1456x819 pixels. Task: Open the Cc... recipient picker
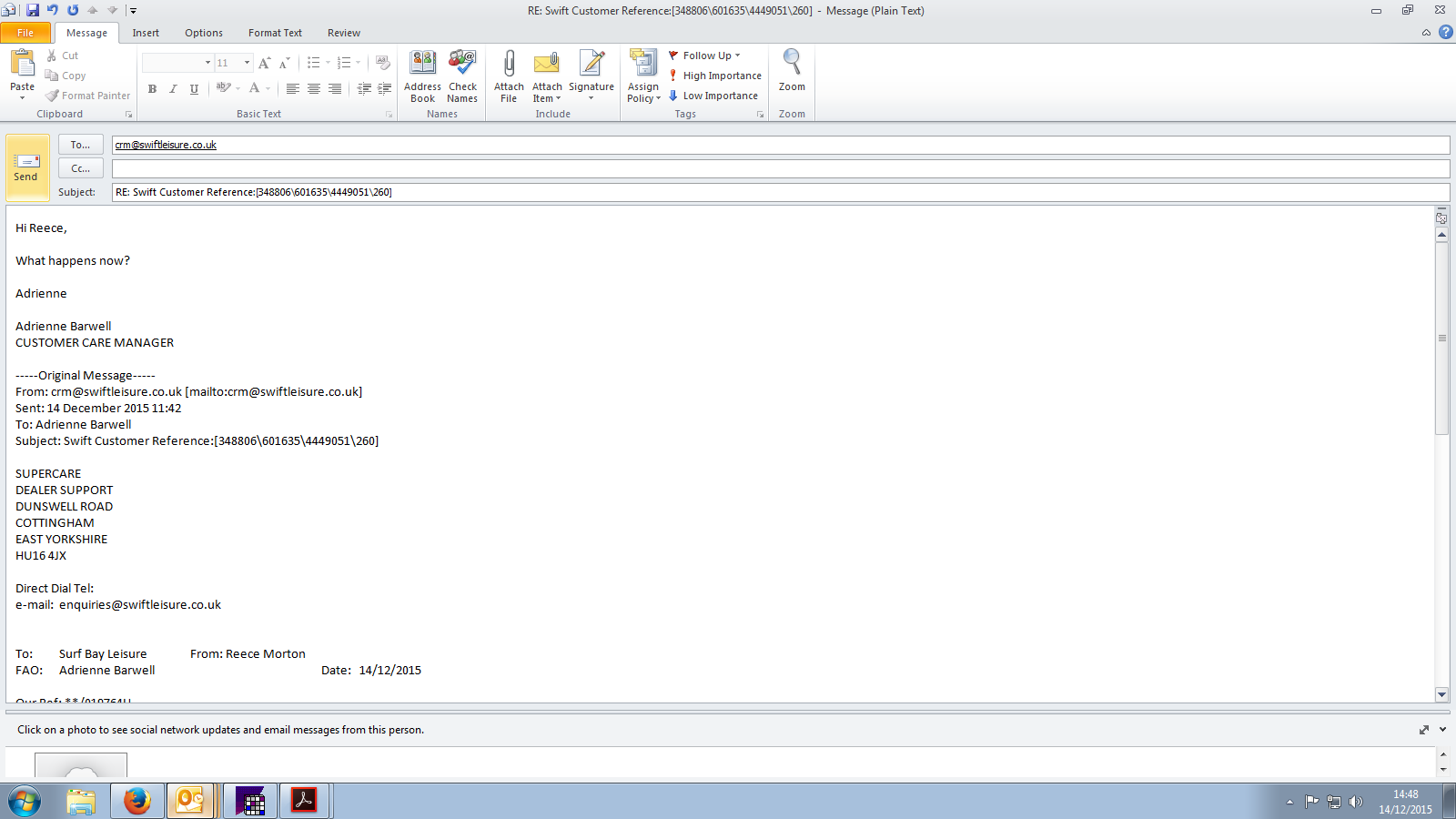point(80,168)
